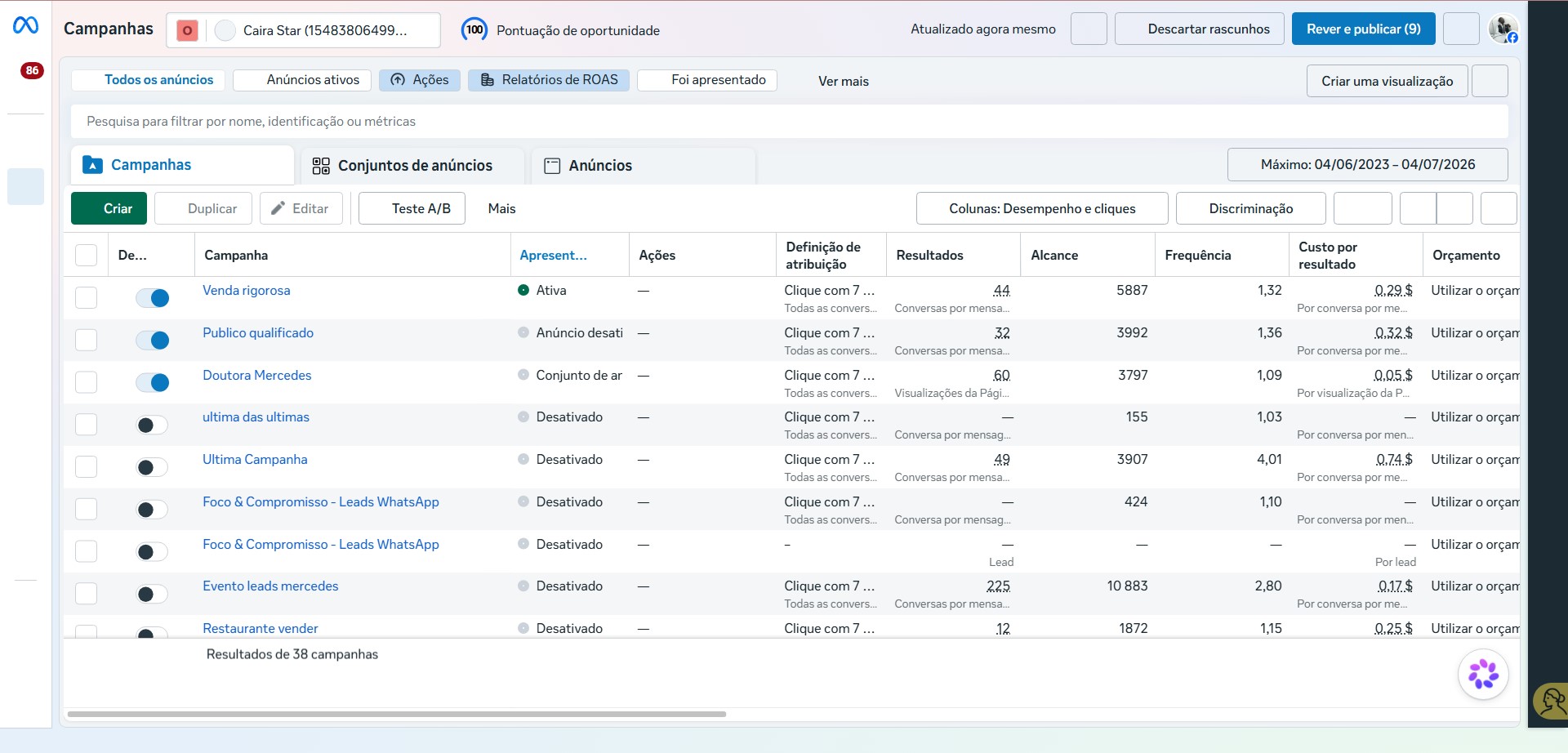1568x753 pixels.
Task: Open the profile avatar menu
Action: [1503, 29]
